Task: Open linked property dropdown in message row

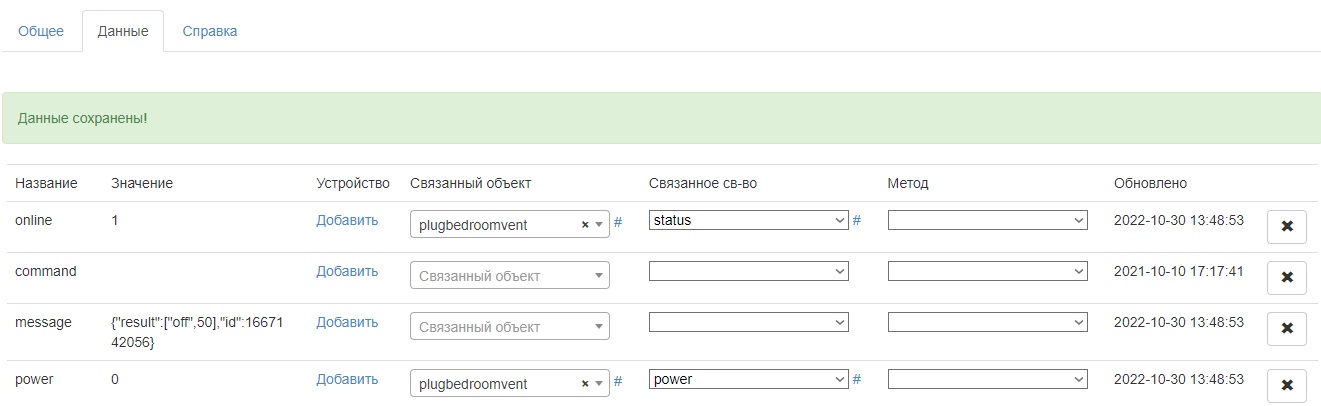Action: coord(748,322)
